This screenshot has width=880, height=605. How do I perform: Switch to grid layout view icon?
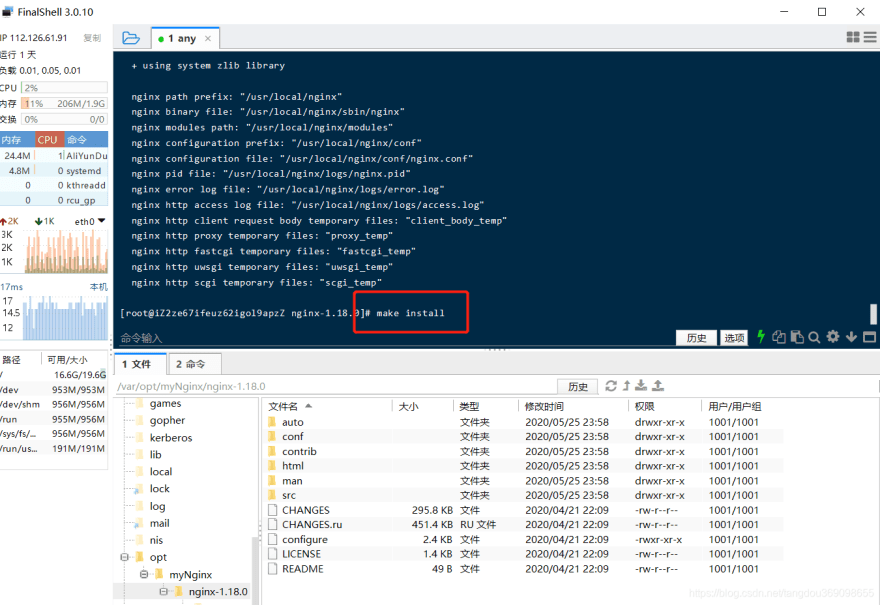point(853,37)
